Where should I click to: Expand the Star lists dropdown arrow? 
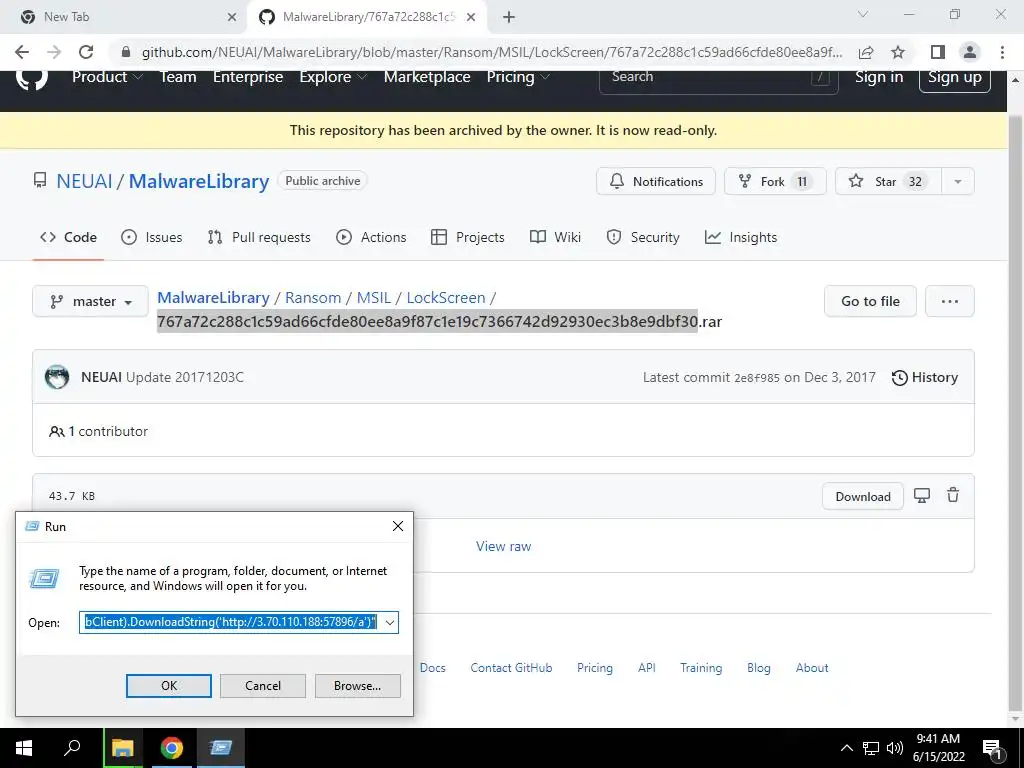pyautogui.click(x=958, y=182)
